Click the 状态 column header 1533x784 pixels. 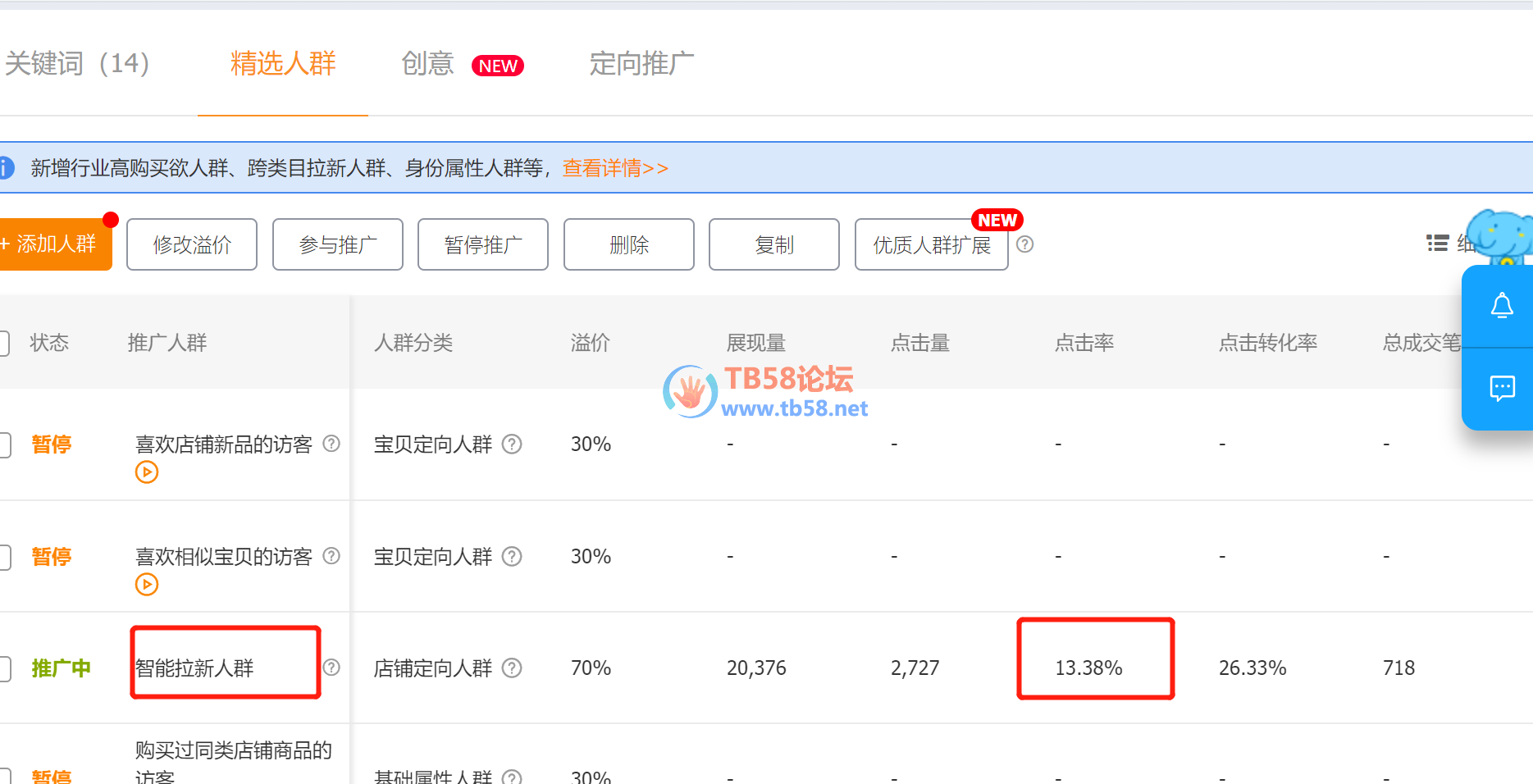pyautogui.click(x=49, y=343)
